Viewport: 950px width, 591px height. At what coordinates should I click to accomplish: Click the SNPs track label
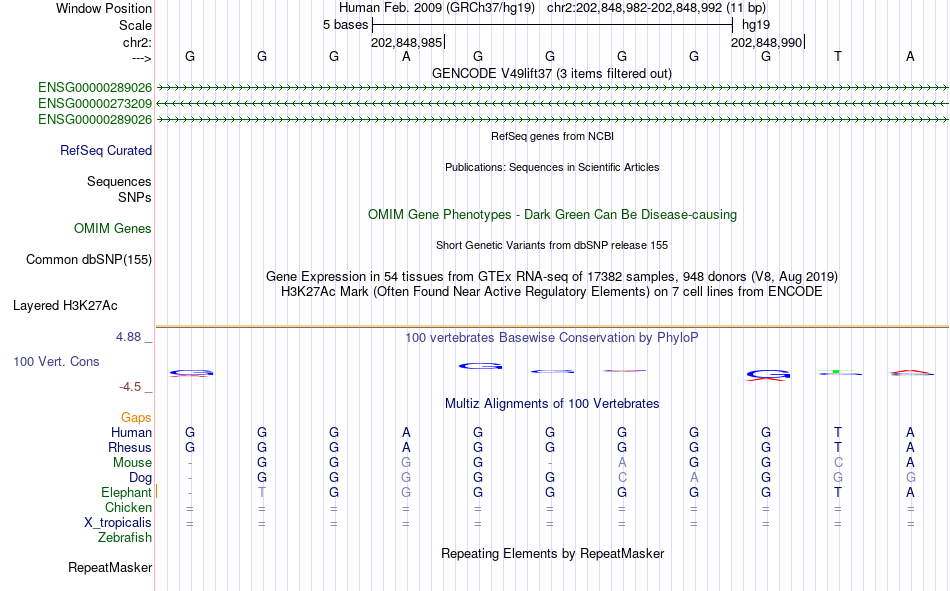tap(135, 198)
